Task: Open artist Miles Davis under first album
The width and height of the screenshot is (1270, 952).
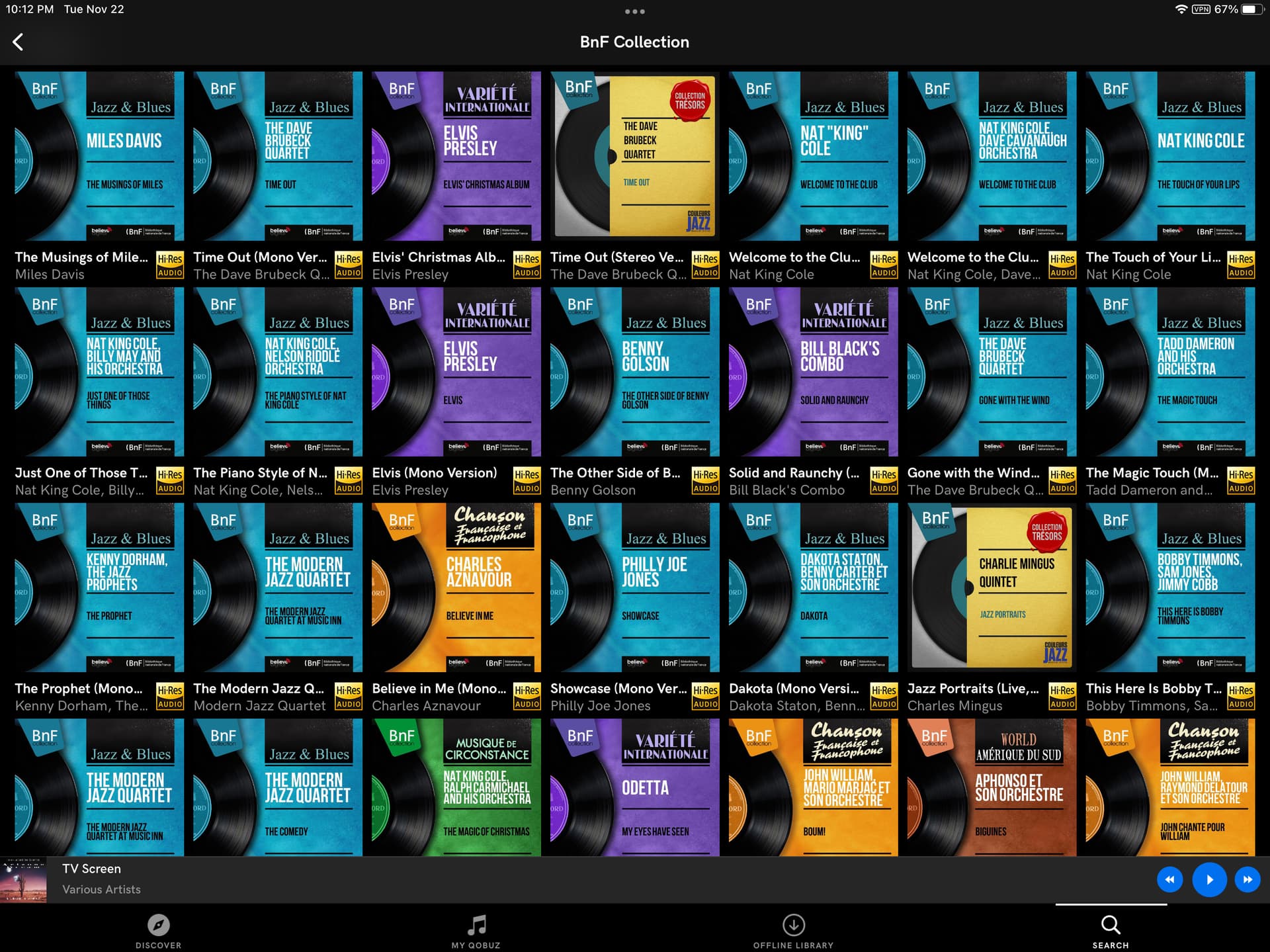Action: click(x=50, y=275)
